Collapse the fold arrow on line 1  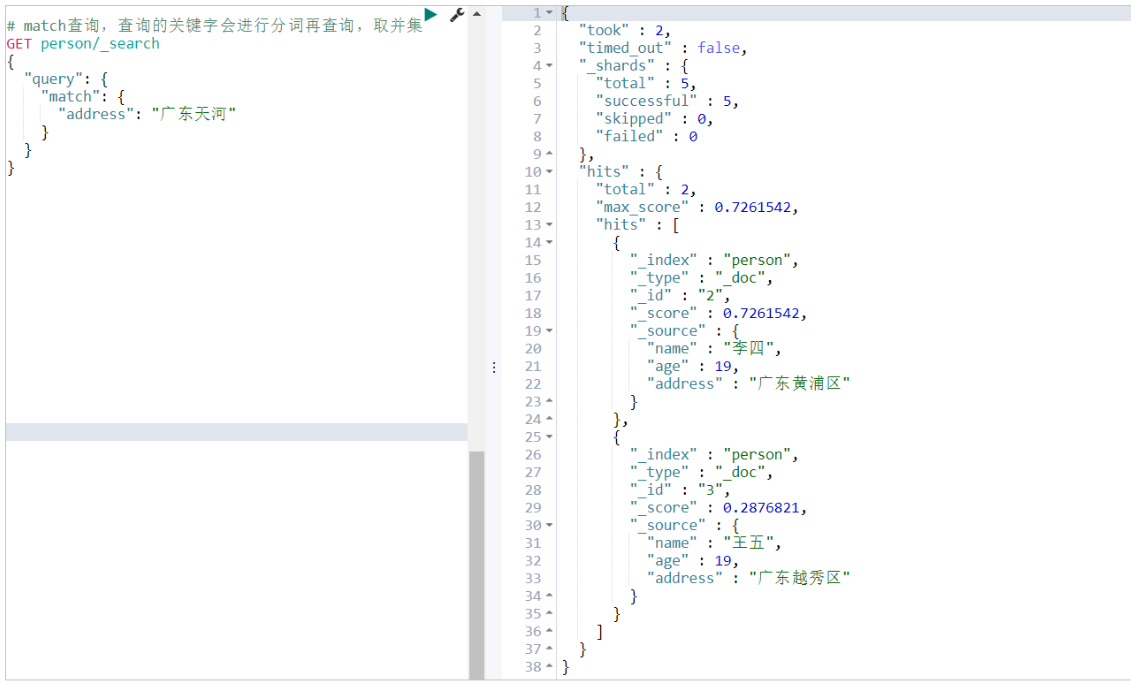[549, 13]
